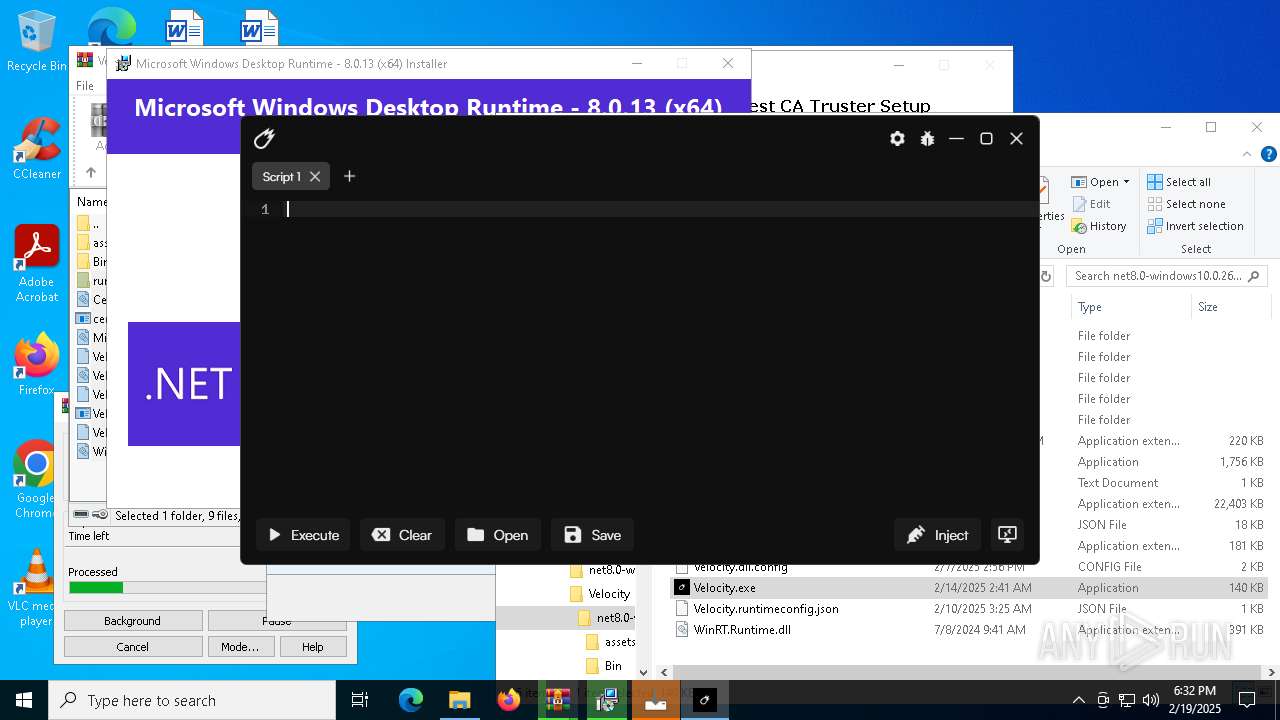Open a script file in Velocity
The height and width of the screenshot is (720, 1280).
pos(497,535)
